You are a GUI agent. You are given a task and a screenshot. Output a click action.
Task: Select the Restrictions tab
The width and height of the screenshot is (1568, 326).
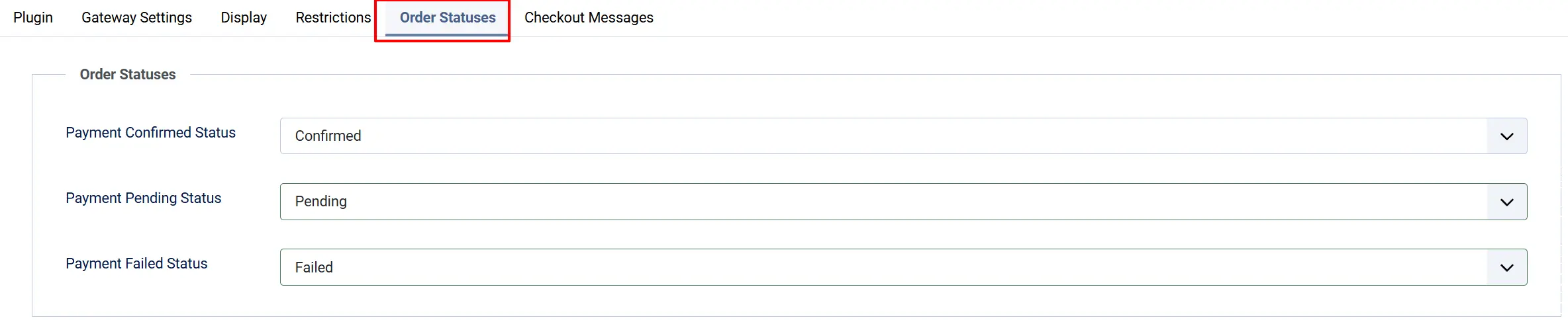[333, 18]
